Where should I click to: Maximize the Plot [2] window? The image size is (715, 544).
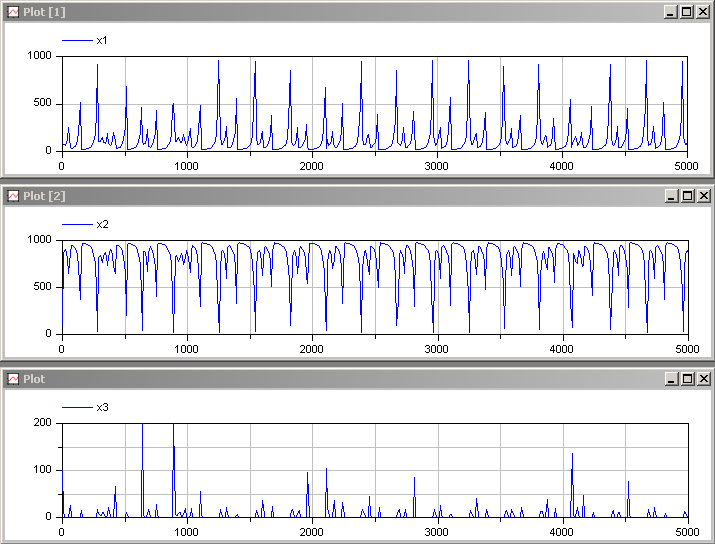(x=687, y=196)
